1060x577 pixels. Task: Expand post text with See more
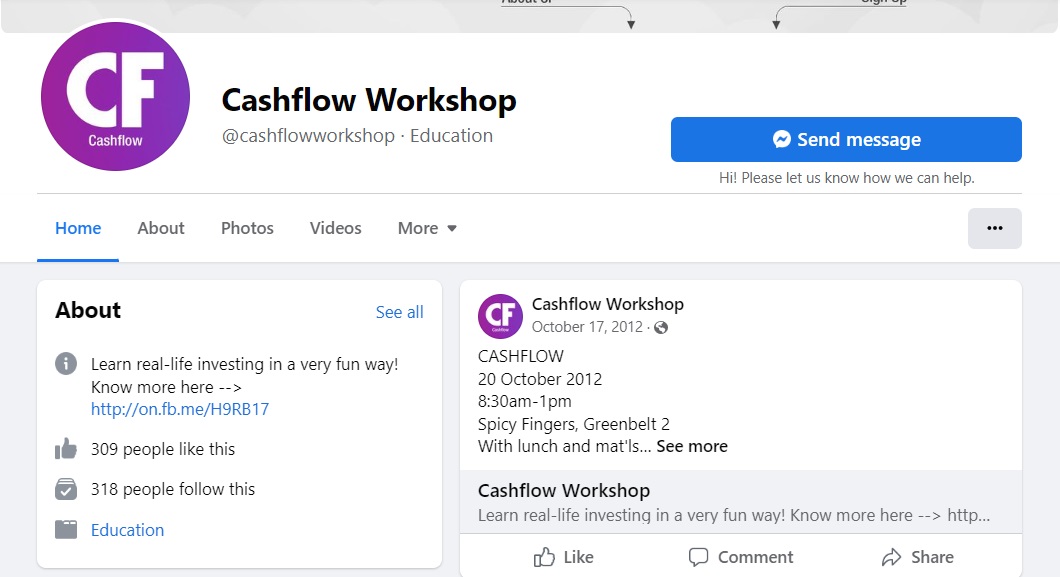click(692, 447)
